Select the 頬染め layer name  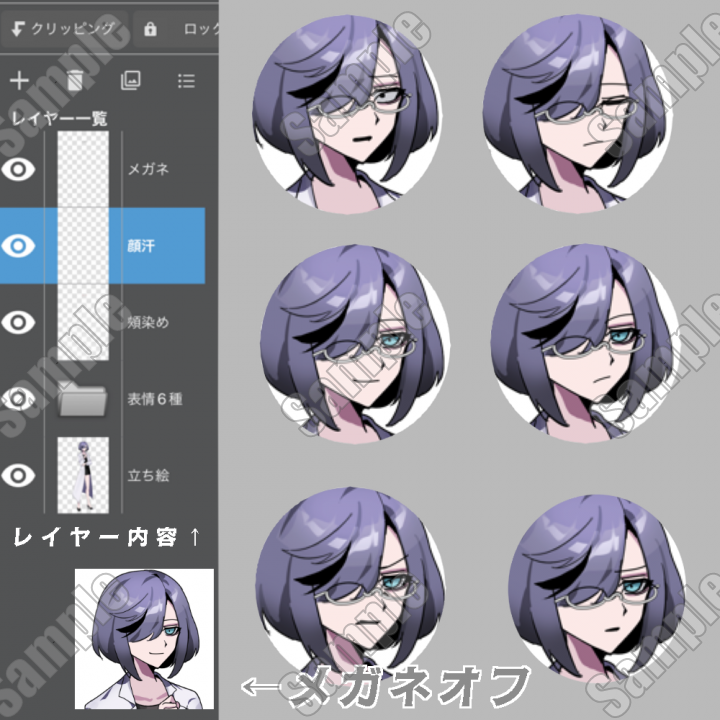click(148, 322)
